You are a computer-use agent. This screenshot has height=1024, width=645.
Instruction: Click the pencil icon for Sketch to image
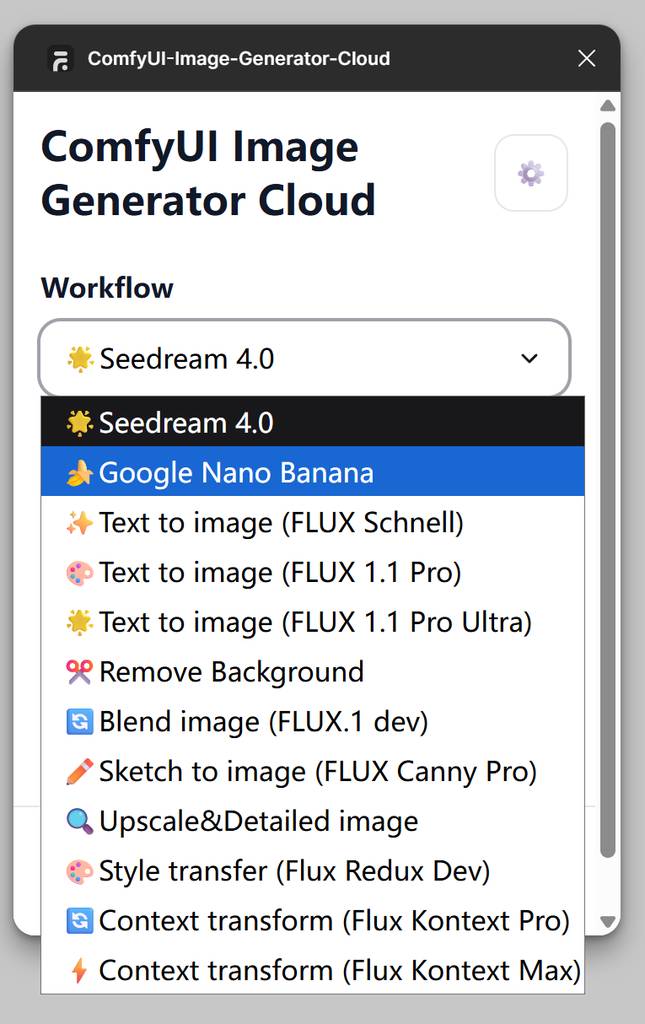tap(79, 772)
